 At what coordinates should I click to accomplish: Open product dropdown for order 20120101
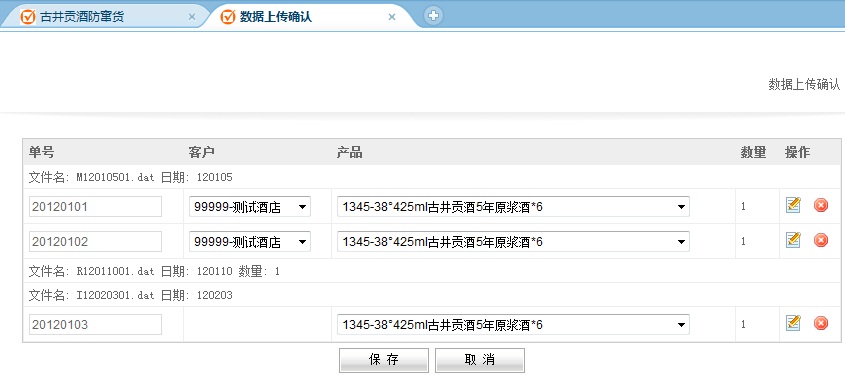[513, 207]
